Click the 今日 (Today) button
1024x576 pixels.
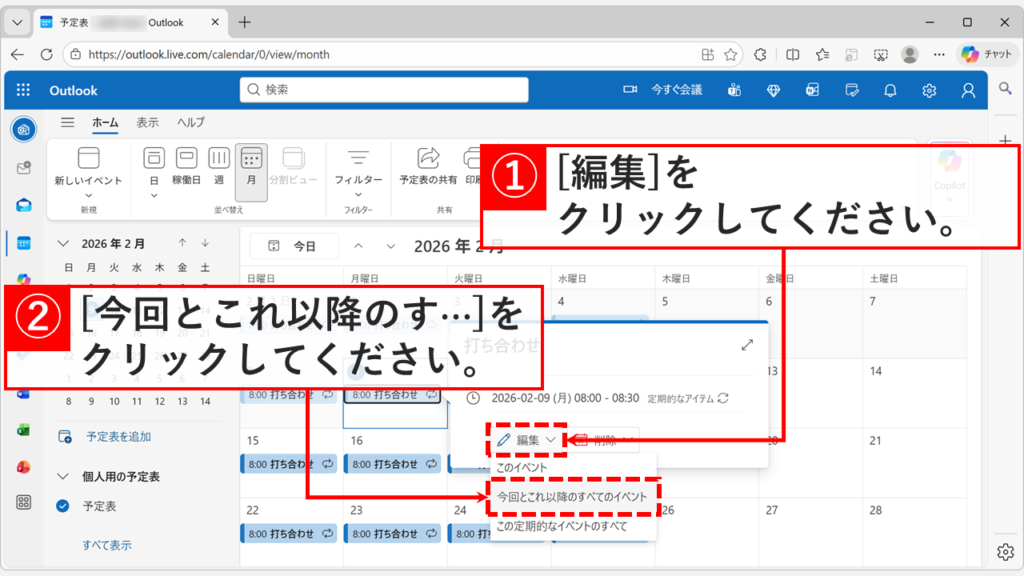(x=294, y=245)
